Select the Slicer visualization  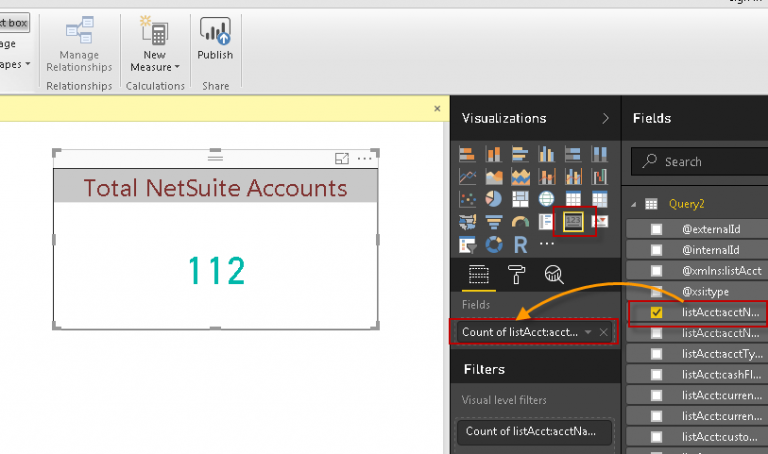click(467, 244)
